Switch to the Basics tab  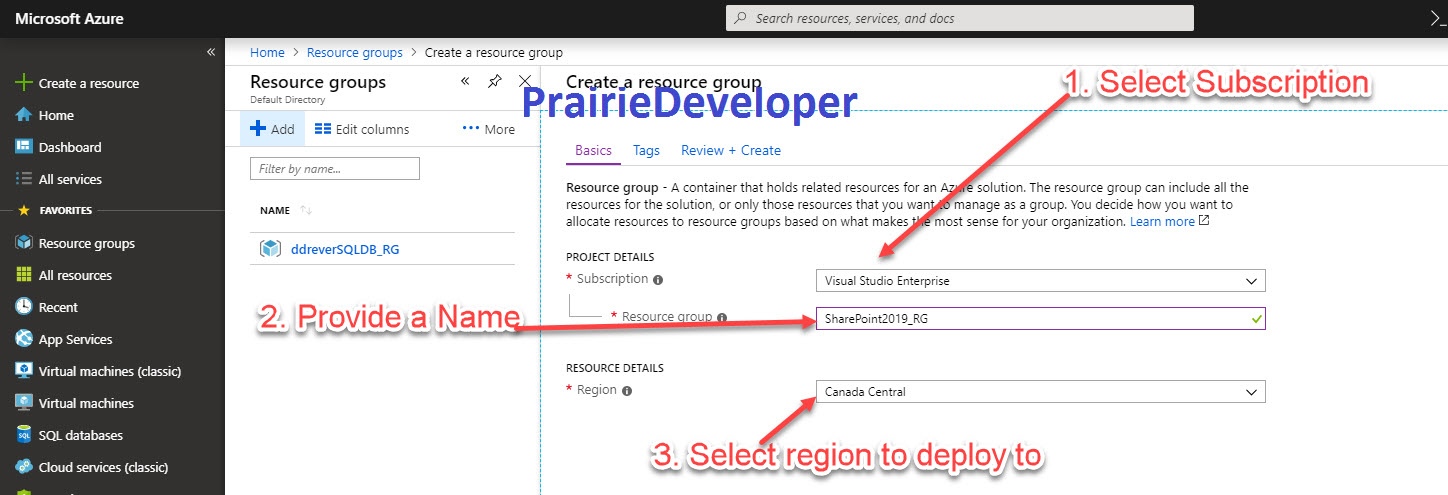point(593,150)
